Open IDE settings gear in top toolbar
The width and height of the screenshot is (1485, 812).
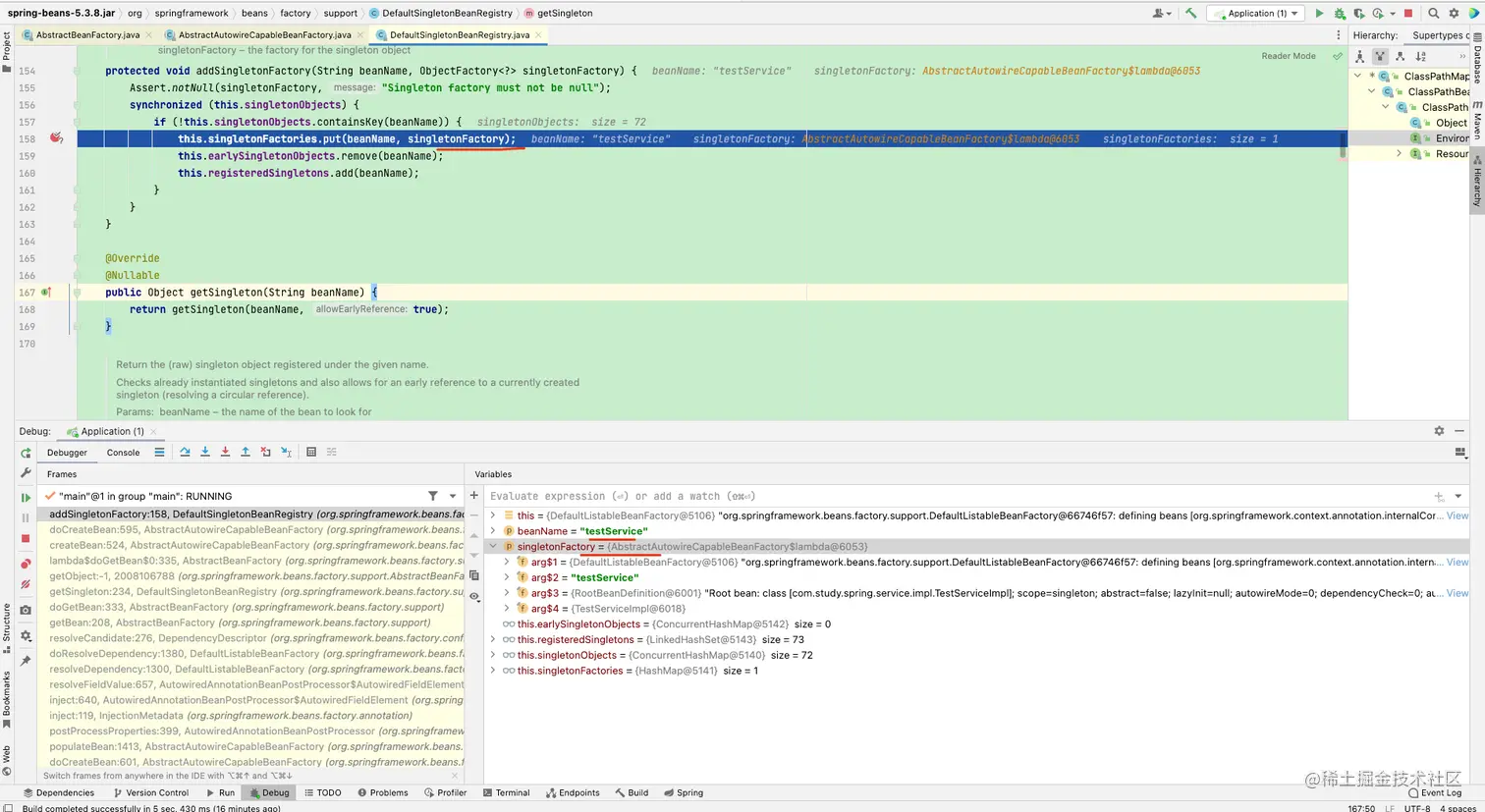coord(1454,14)
